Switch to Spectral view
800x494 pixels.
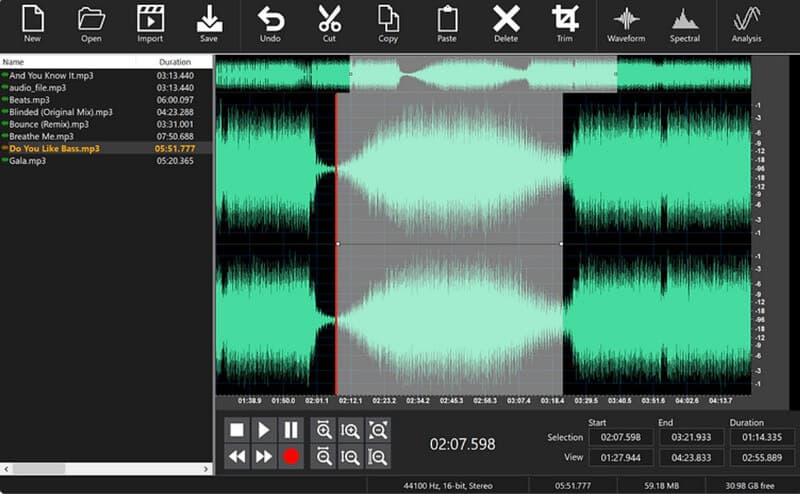(x=684, y=23)
